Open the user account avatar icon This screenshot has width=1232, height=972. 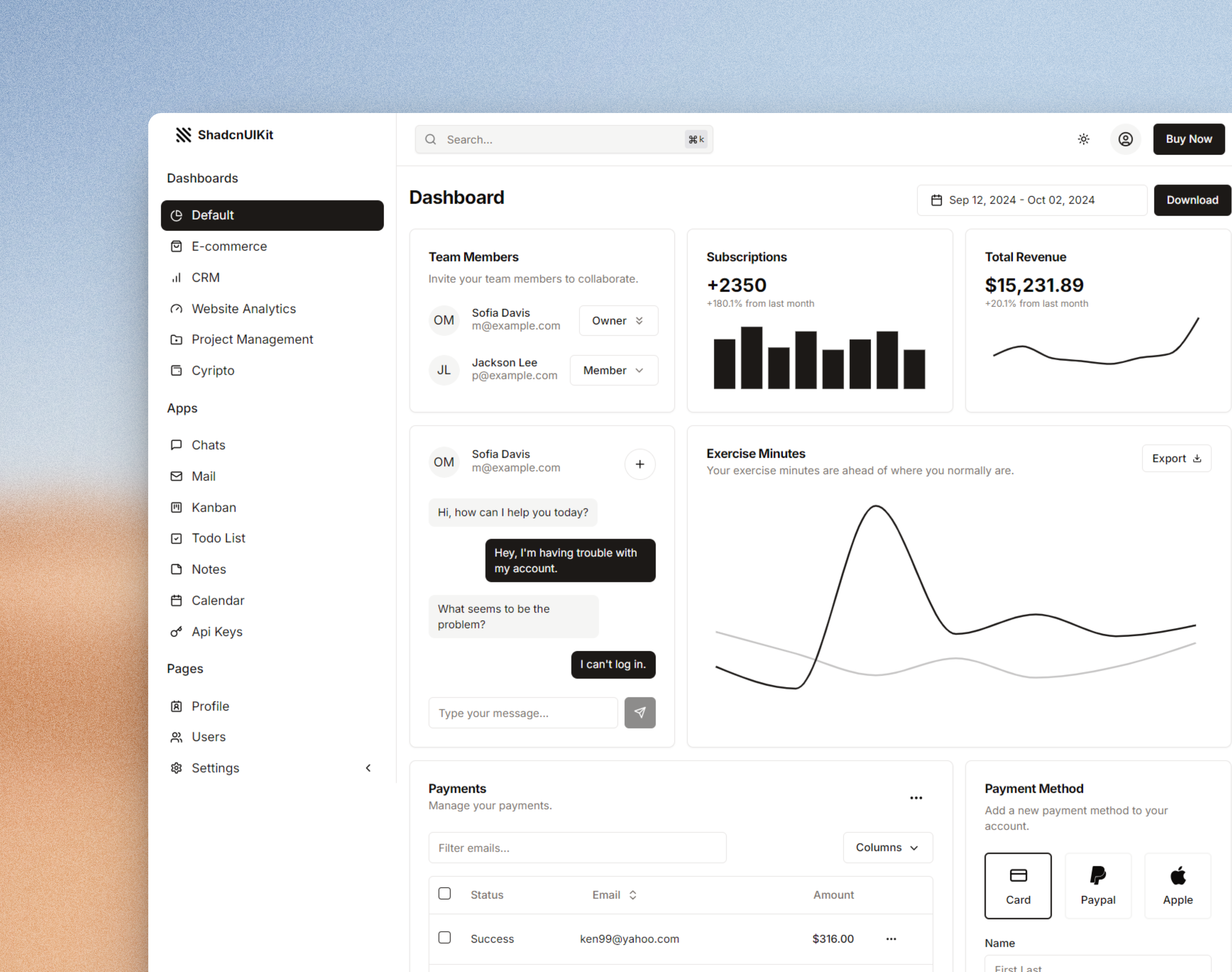(x=1125, y=139)
